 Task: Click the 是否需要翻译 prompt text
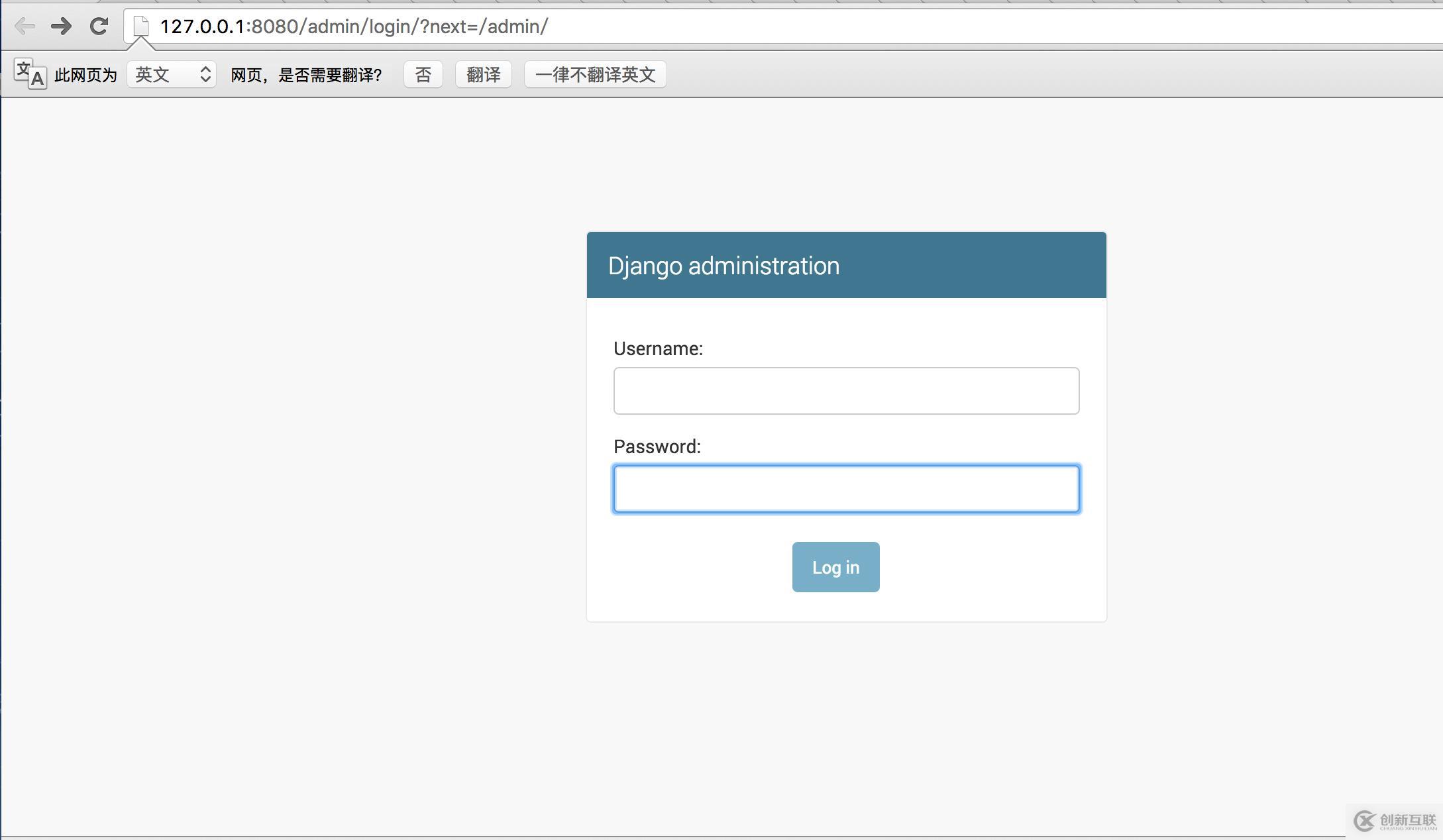306,75
